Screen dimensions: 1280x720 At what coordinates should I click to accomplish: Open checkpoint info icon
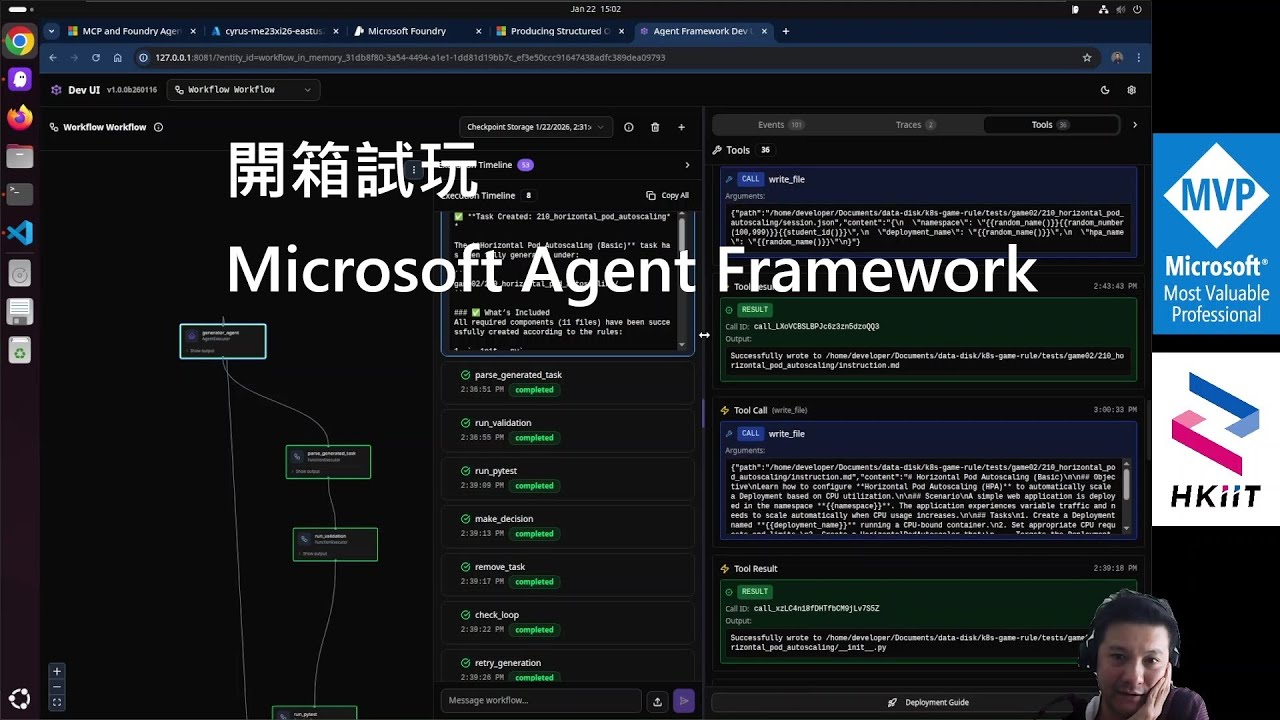coord(628,127)
